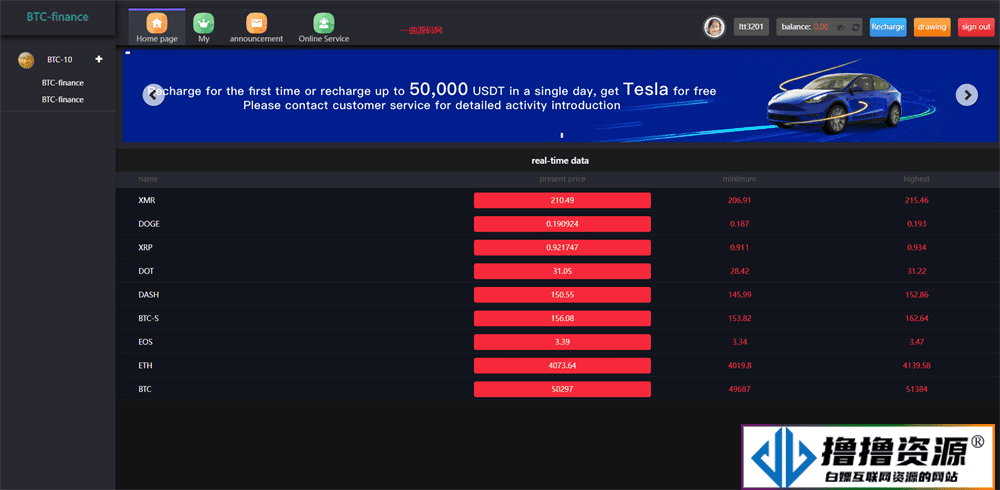Viewport: 1000px width, 490px height.
Task: Select the EOS row name
Action: click(145, 342)
